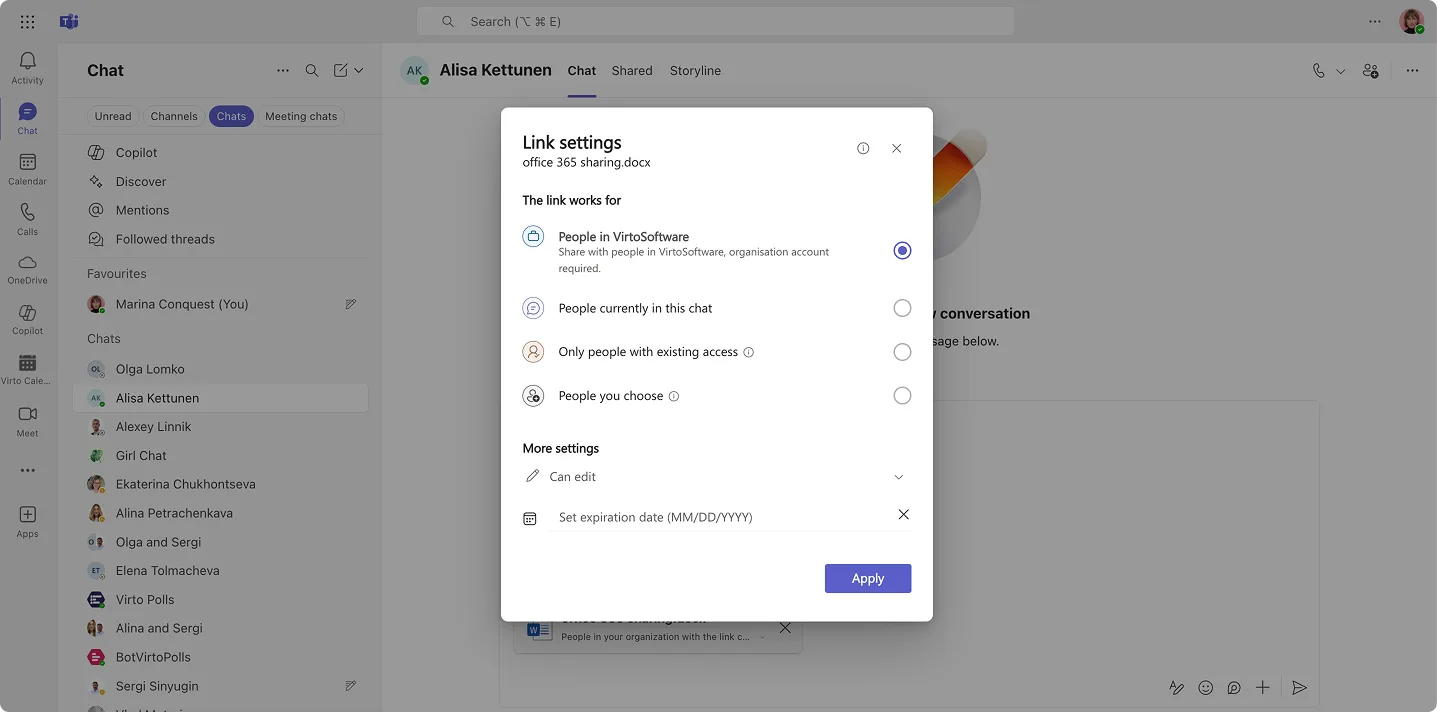The width and height of the screenshot is (1437, 712).
Task: Expand the Can edit permissions dropdown
Action: [x=898, y=476]
